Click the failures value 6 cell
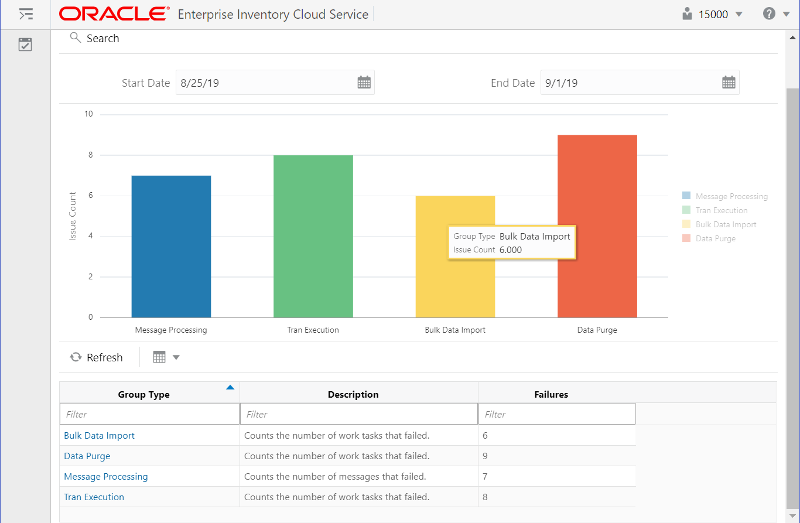The height and width of the screenshot is (523, 800). point(557,436)
